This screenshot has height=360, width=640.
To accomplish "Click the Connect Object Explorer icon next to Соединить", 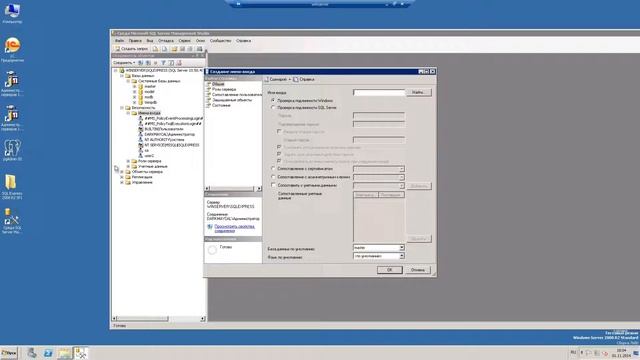I will 140,63.
